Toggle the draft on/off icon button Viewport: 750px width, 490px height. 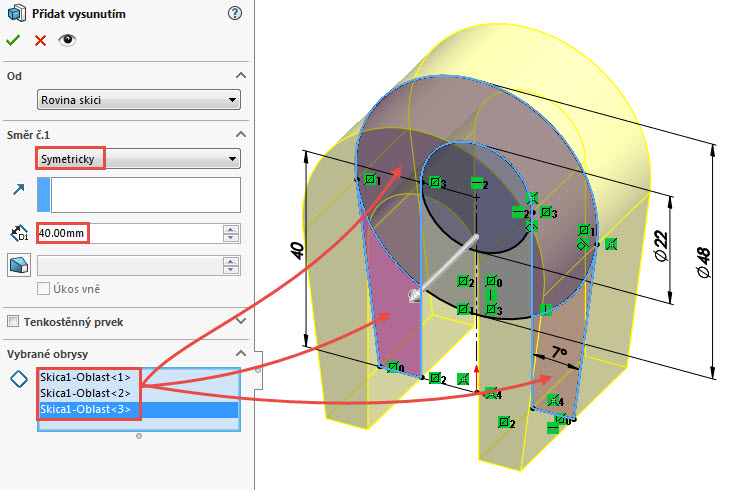19,265
